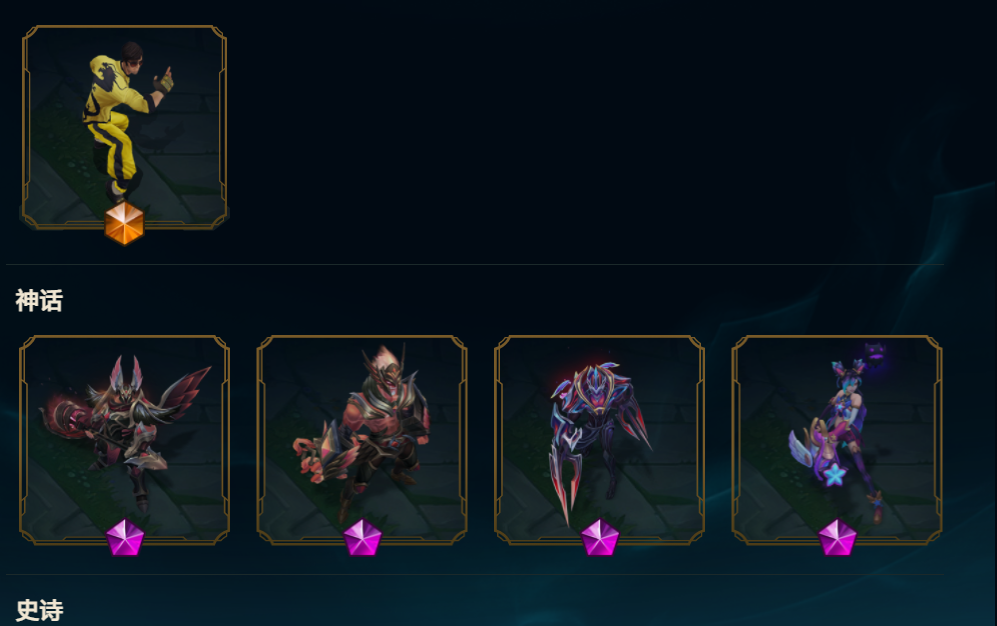Open the red-winged mace warrior skin
The image size is (997, 626).
pyautogui.click(x=125, y=440)
